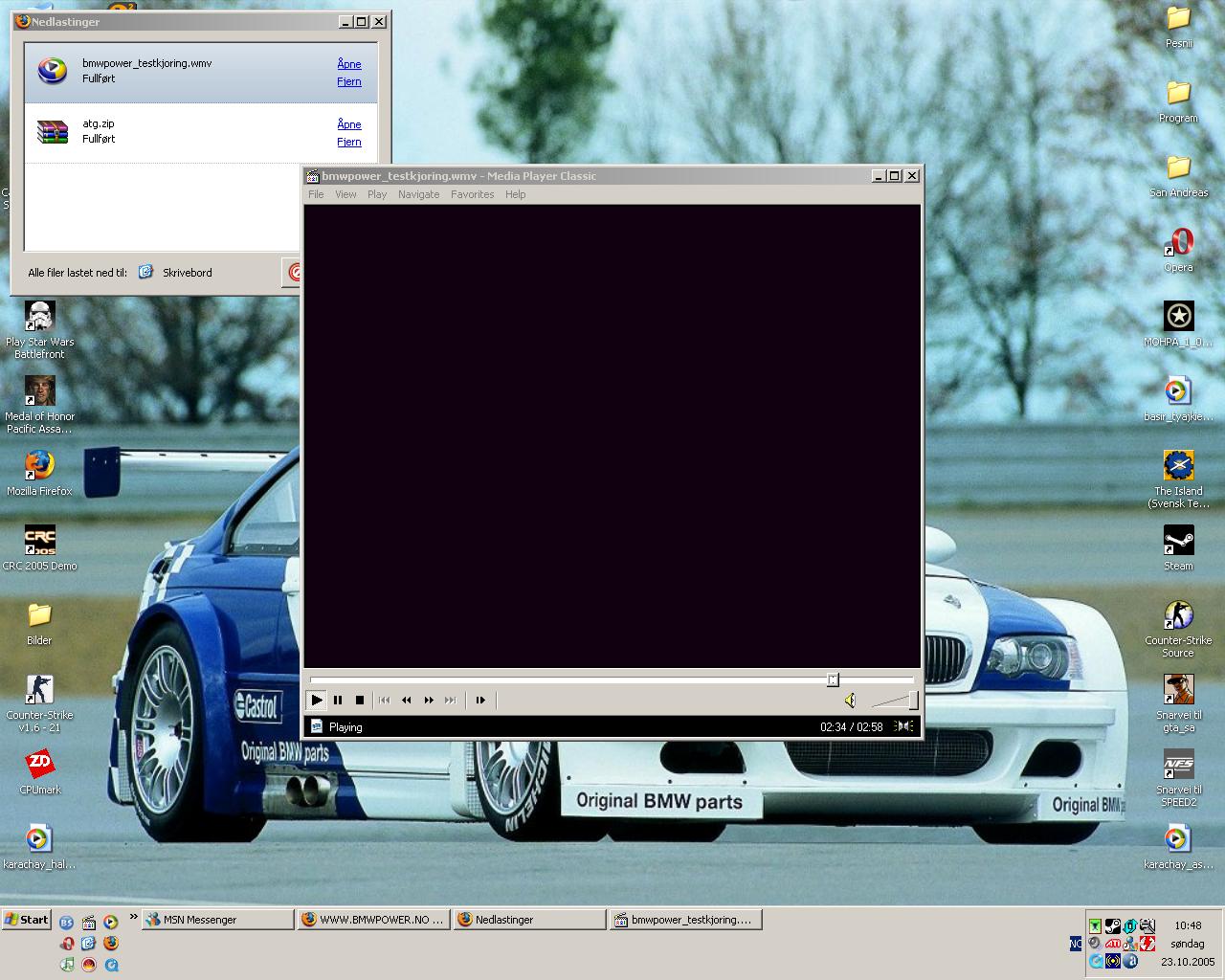Open CPUmark desktop icon

39,772
